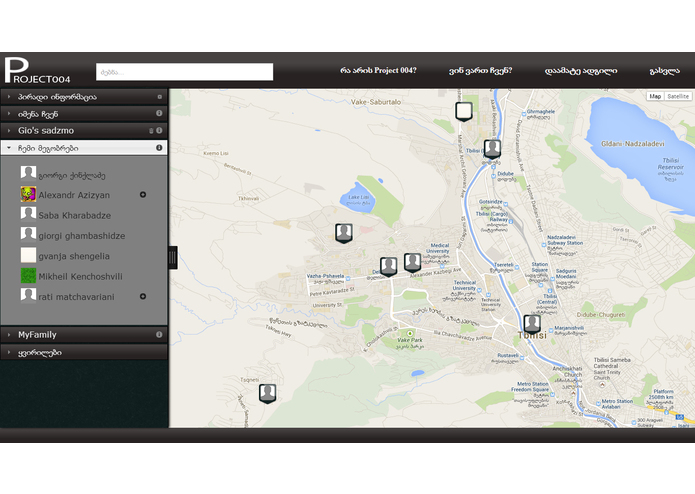The height and width of the screenshot is (494, 695).
Task: Click Alexandr Azizyan's colorful avatar
Action: tap(28, 194)
